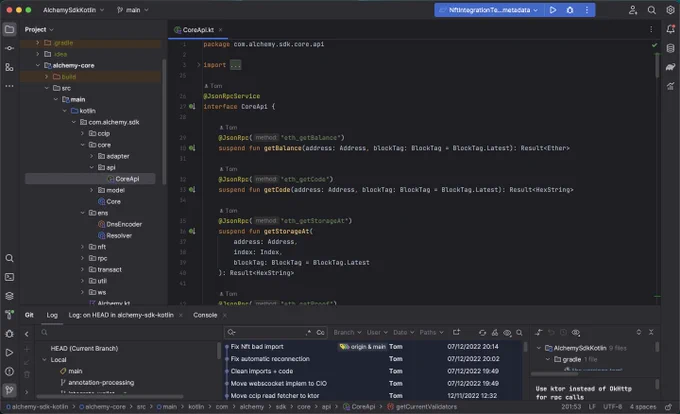Toggle preview diff eye in commit details

point(575,333)
